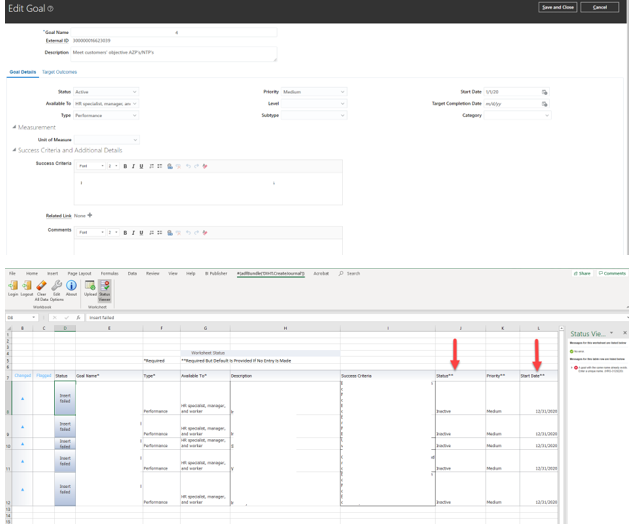Close the Status Viewer pane

click(x=625, y=333)
